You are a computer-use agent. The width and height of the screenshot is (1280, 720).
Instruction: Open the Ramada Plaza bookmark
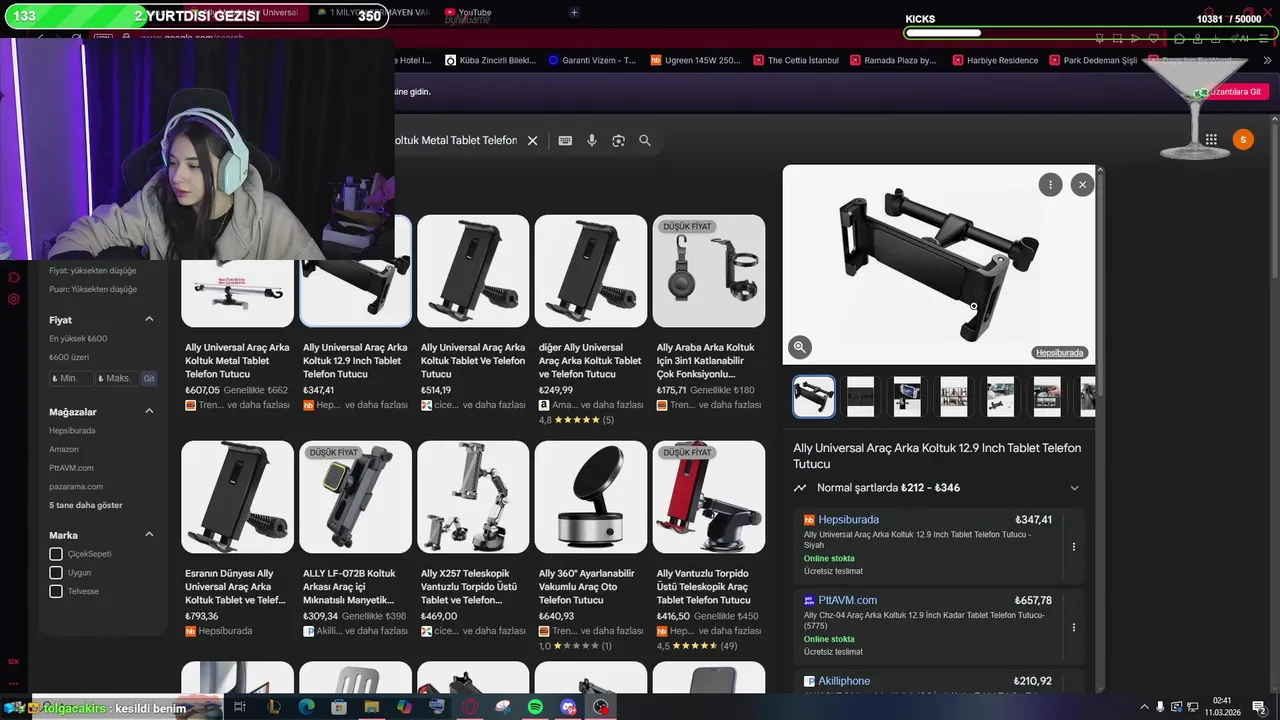[x=893, y=60]
